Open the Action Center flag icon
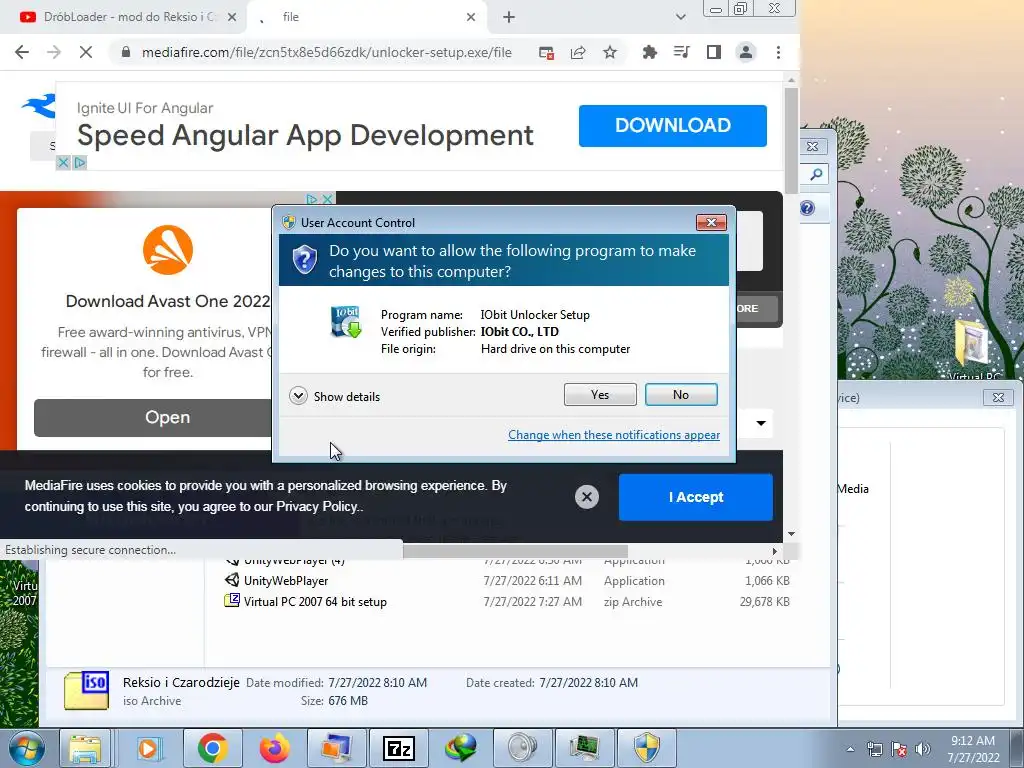 (x=899, y=749)
